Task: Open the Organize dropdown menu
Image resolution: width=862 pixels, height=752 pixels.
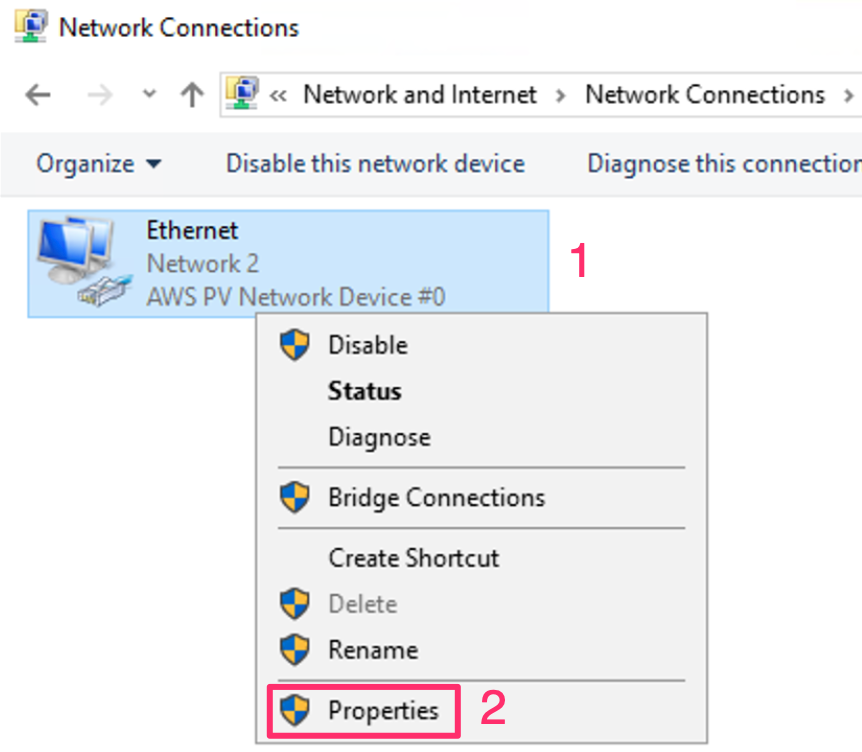Action: point(98,163)
